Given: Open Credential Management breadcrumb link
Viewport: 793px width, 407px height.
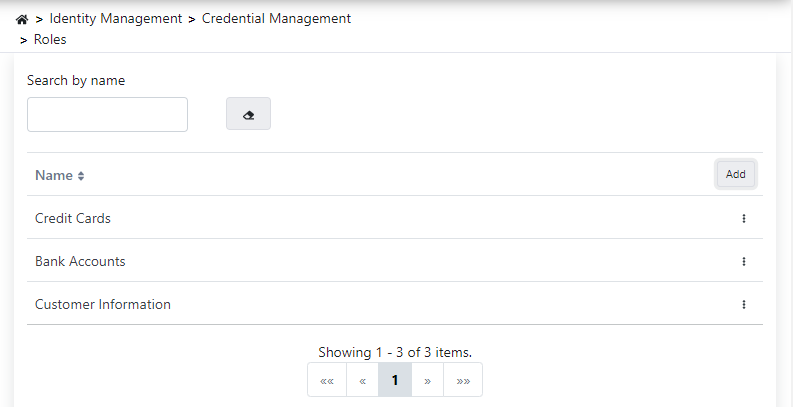Looking at the screenshot, I should [276, 19].
